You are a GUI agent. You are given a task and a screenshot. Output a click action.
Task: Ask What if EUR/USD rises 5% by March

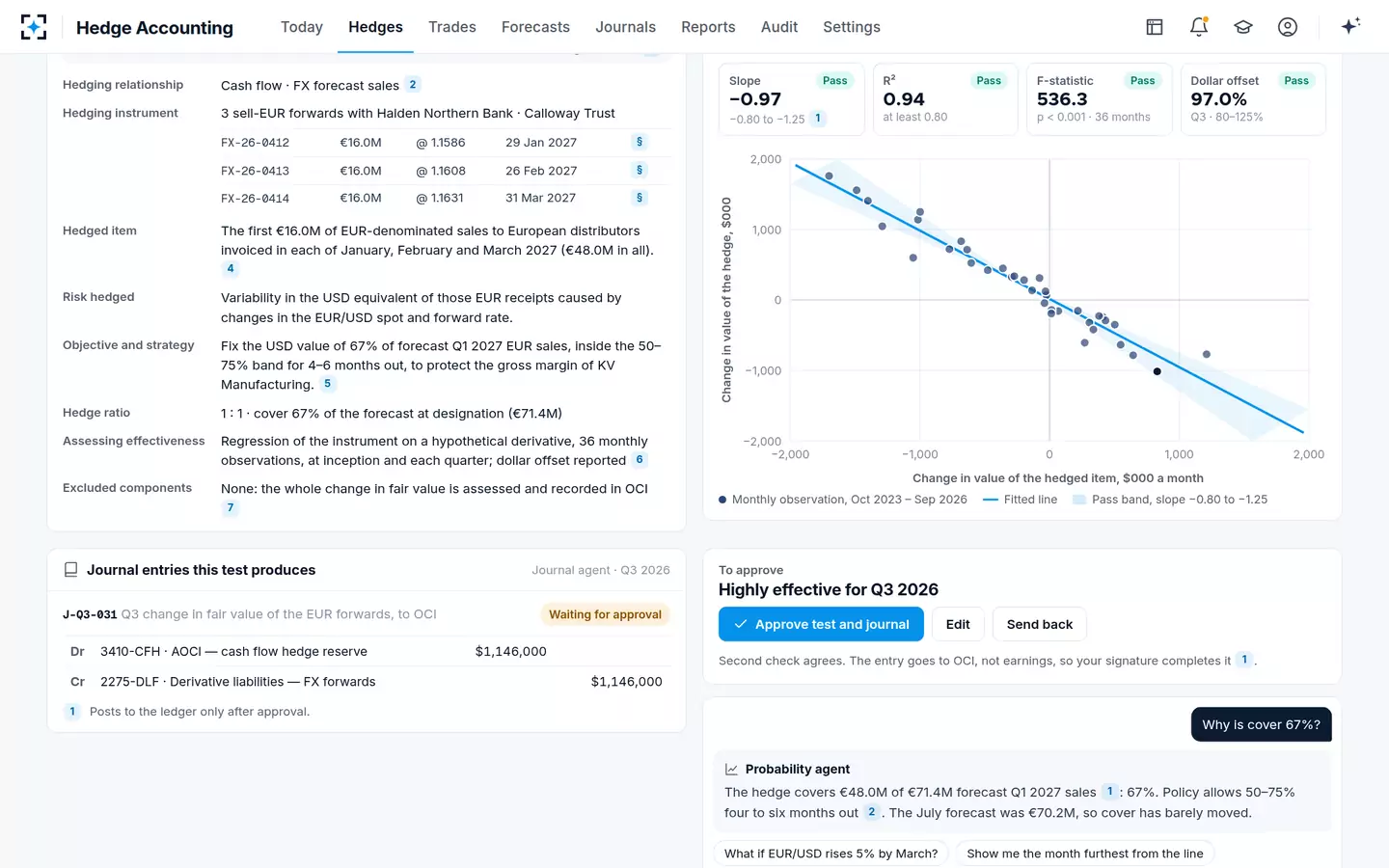pos(831,854)
